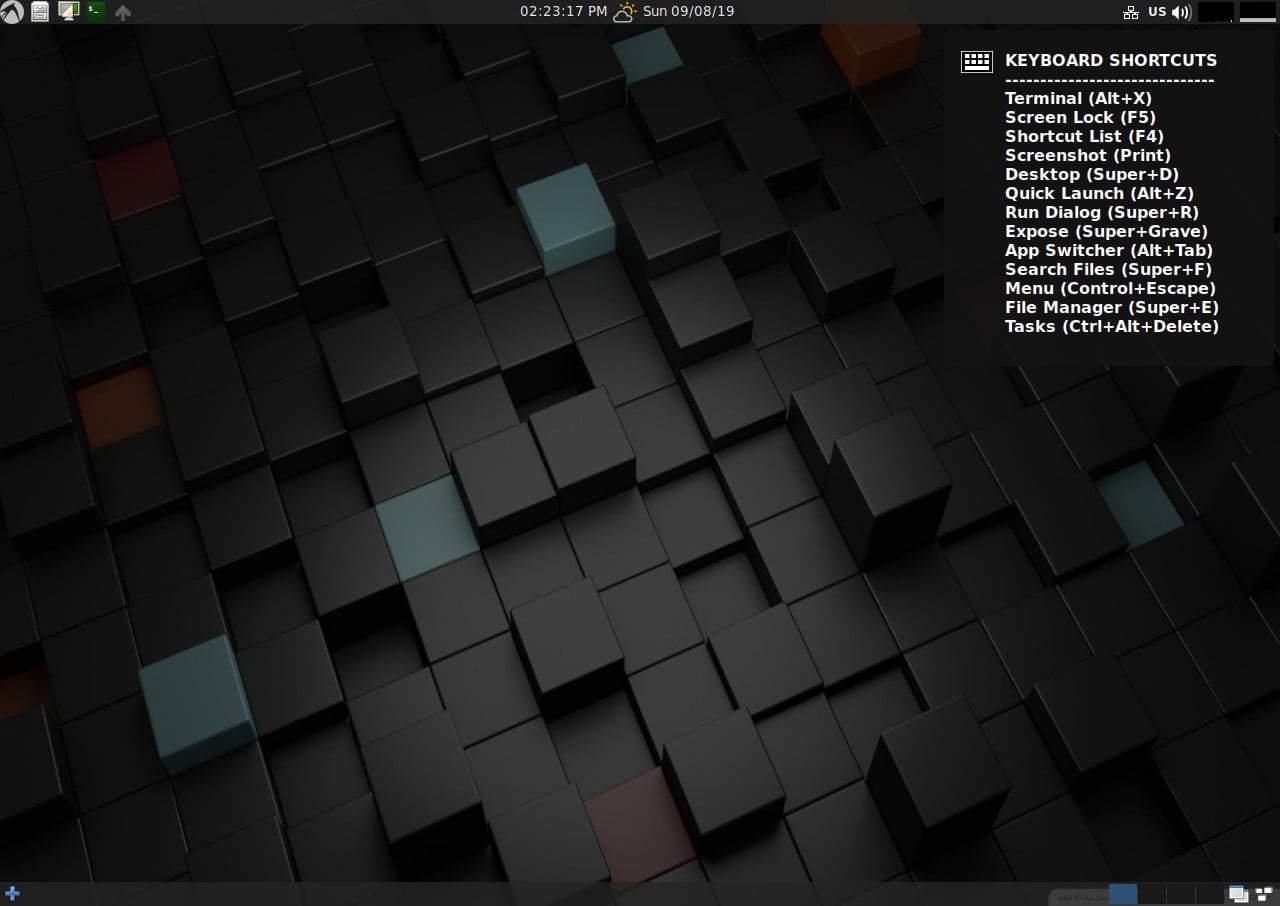Open the main menu logo button

12,12
